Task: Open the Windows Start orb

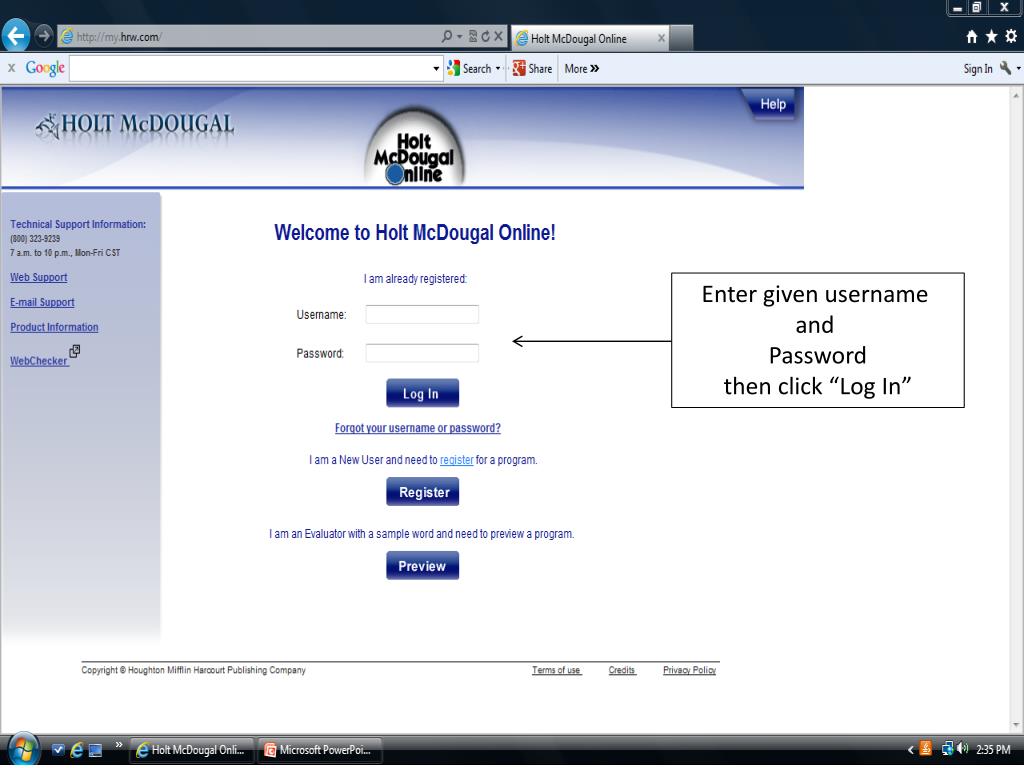Action: [23, 750]
